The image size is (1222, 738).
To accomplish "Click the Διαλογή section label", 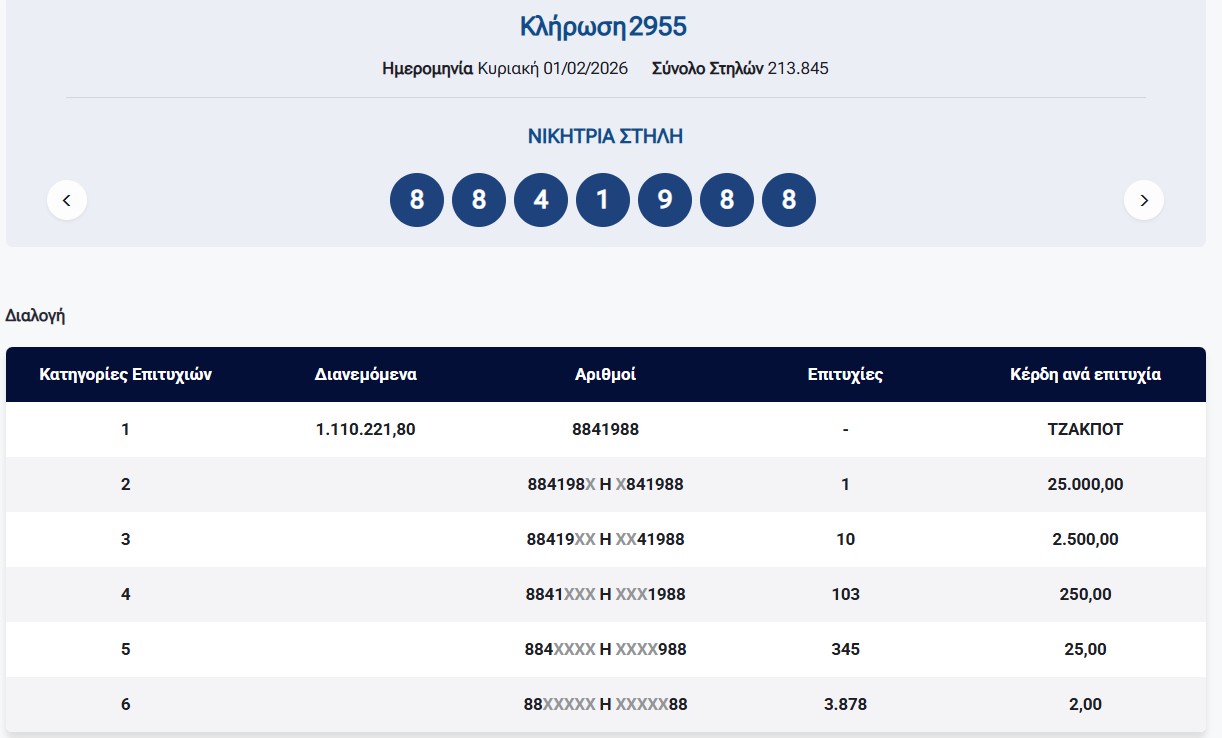I will click(x=35, y=315).
